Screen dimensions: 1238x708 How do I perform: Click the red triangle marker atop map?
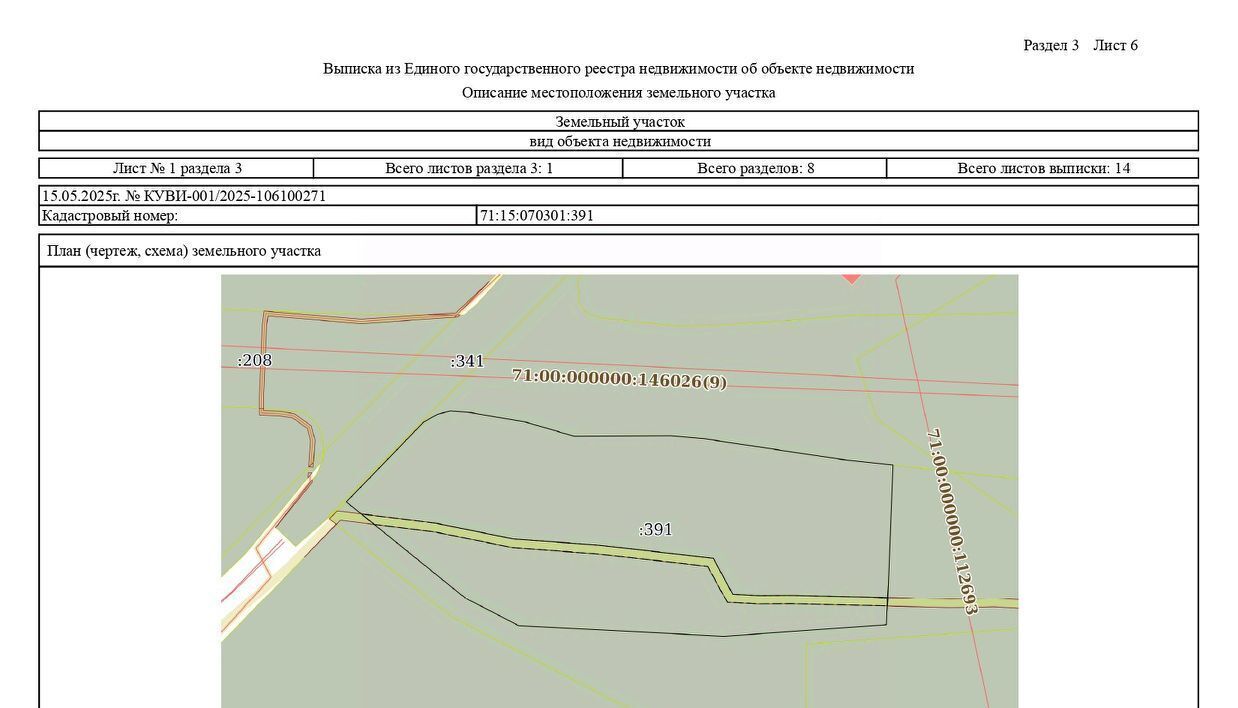pyautogui.click(x=851, y=279)
